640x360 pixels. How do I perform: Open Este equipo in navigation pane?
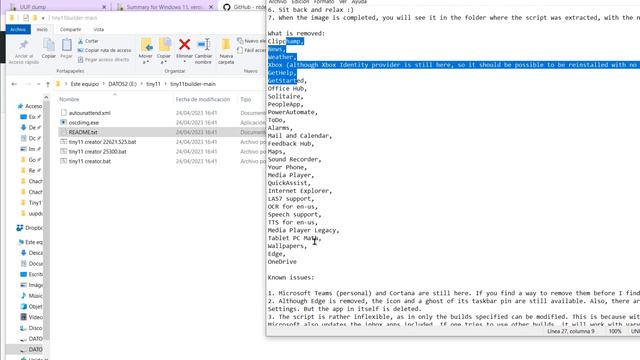[30, 242]
